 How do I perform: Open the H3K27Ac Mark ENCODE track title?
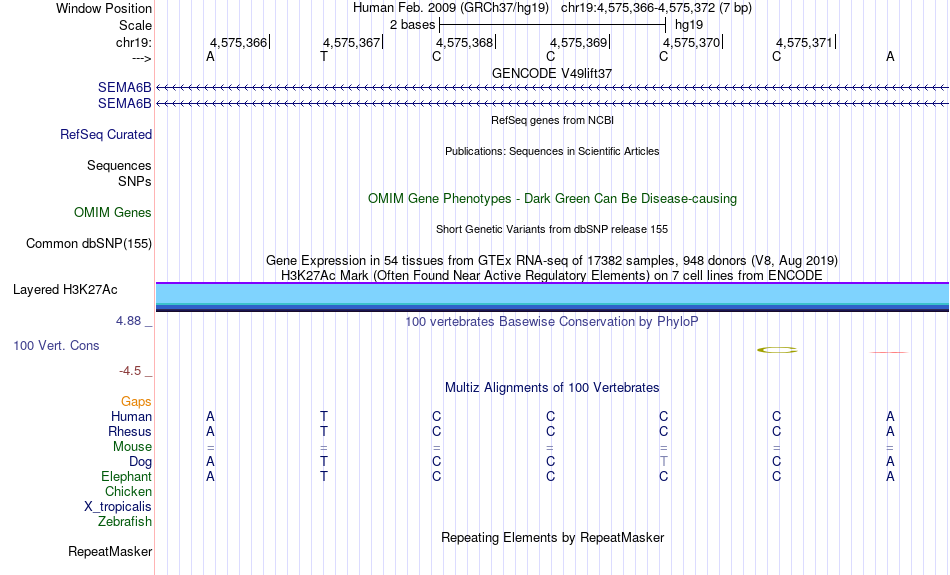click(552, 276)
